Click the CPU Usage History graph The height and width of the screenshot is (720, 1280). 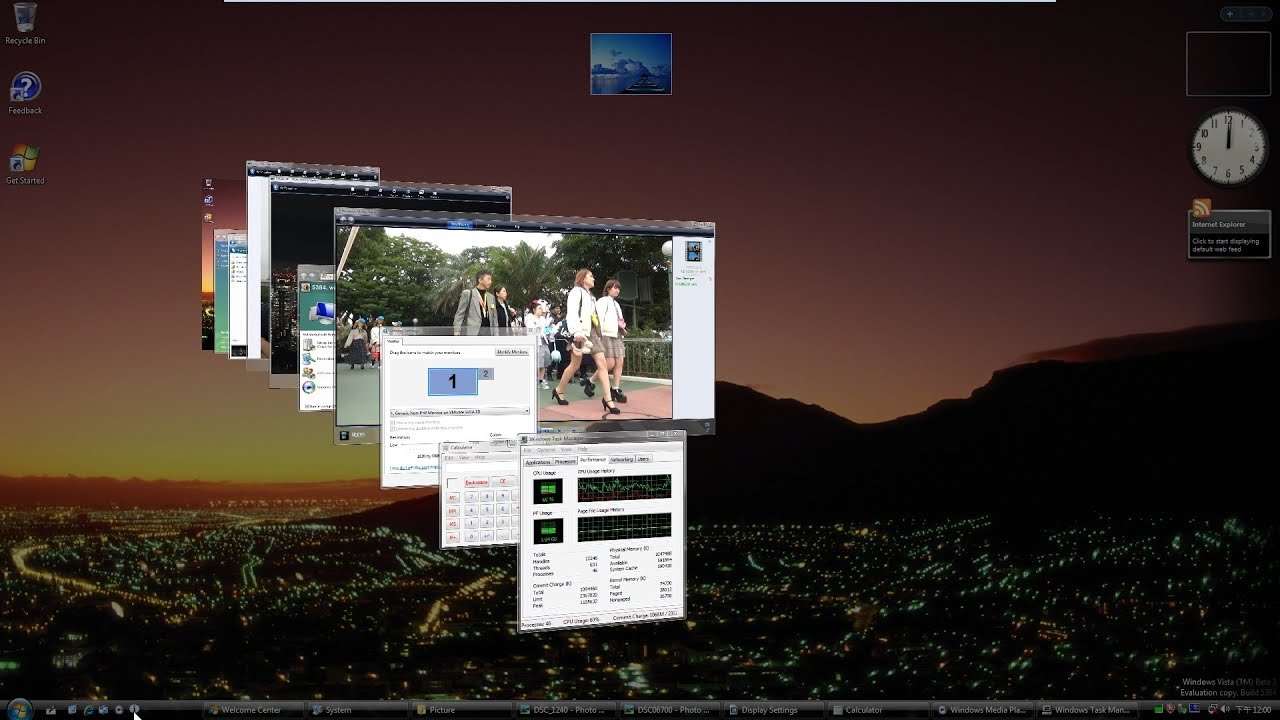click(624, 488)
